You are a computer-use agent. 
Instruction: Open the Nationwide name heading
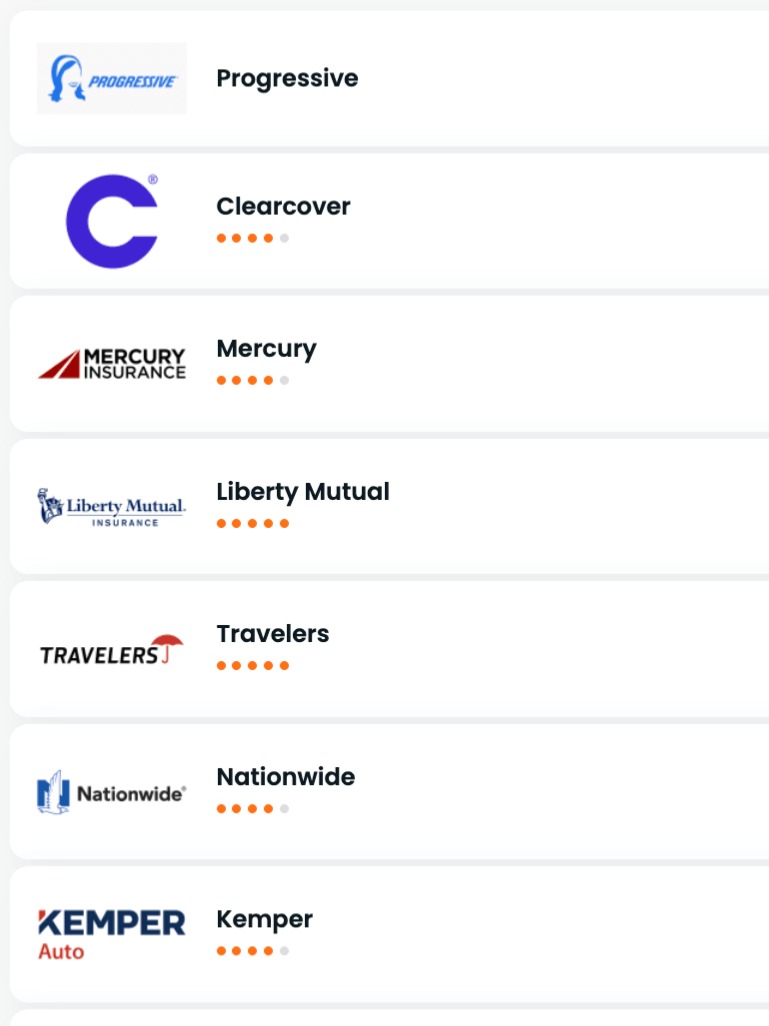pyautogui.click(x=285, y=777)
